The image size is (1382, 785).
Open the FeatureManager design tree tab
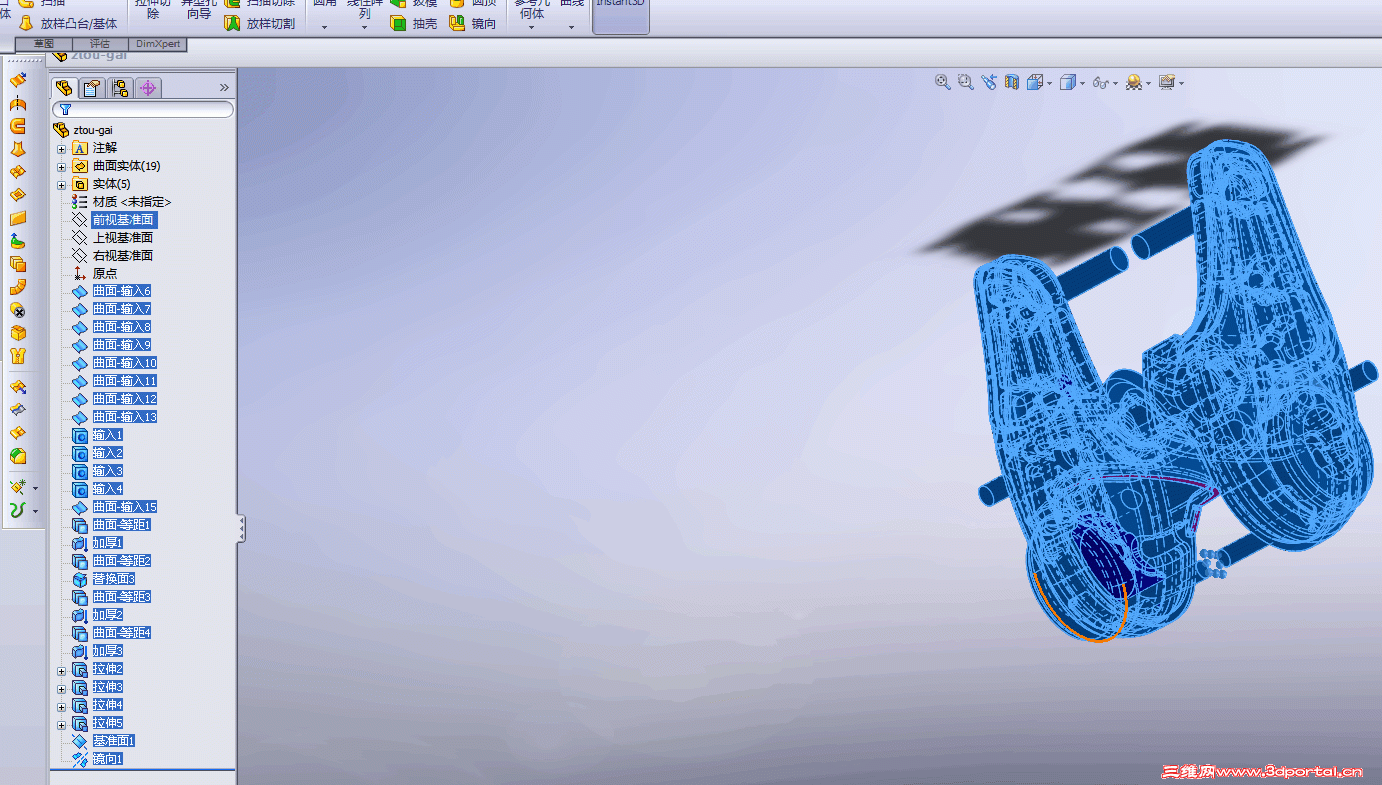[64, 88]
